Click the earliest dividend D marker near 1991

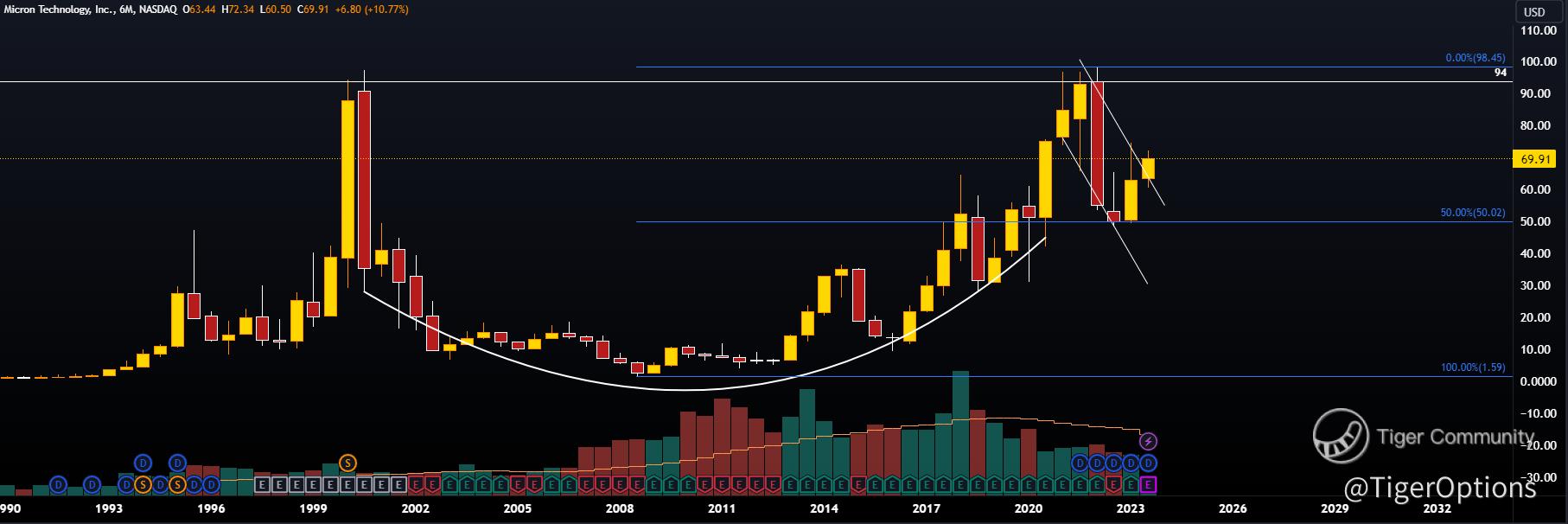[58, 484]
